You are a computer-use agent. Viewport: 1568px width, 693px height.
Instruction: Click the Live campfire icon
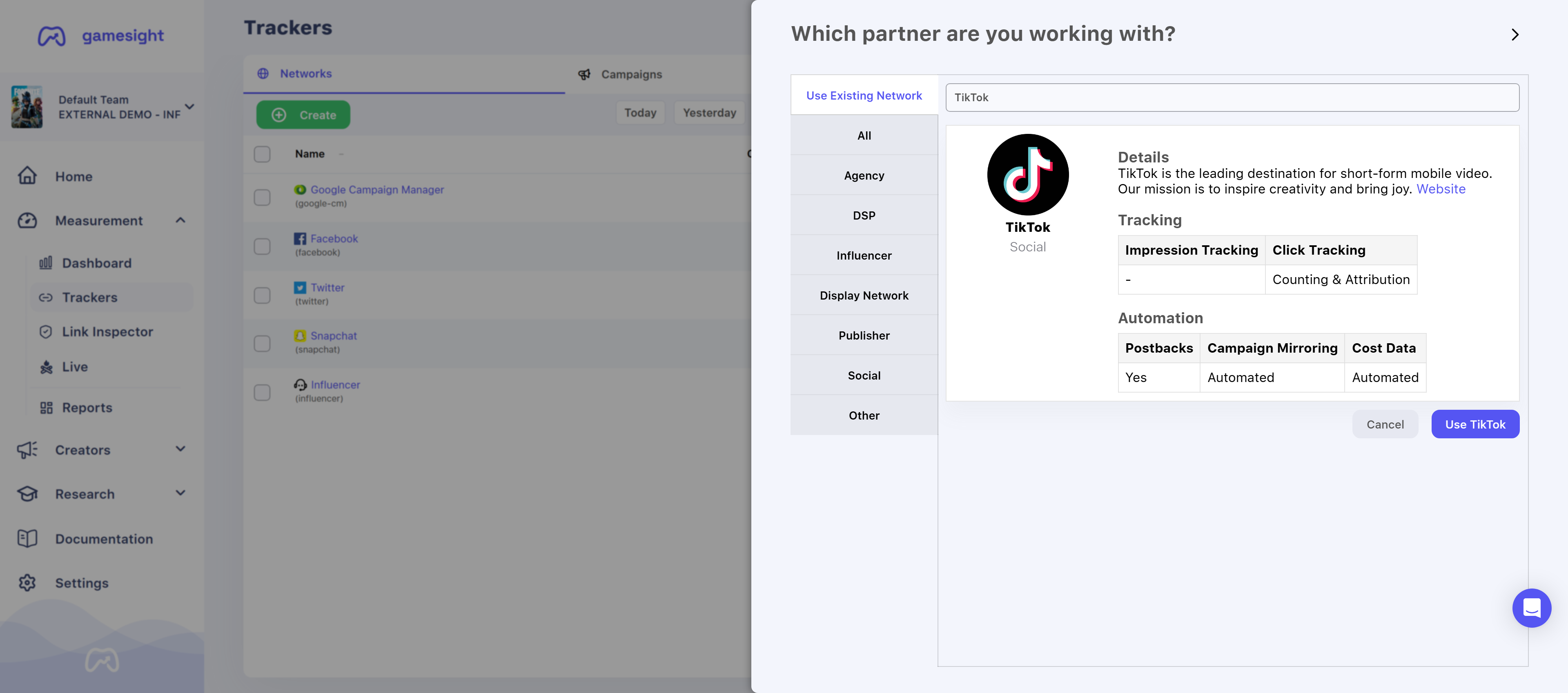[x=46, y=367]
